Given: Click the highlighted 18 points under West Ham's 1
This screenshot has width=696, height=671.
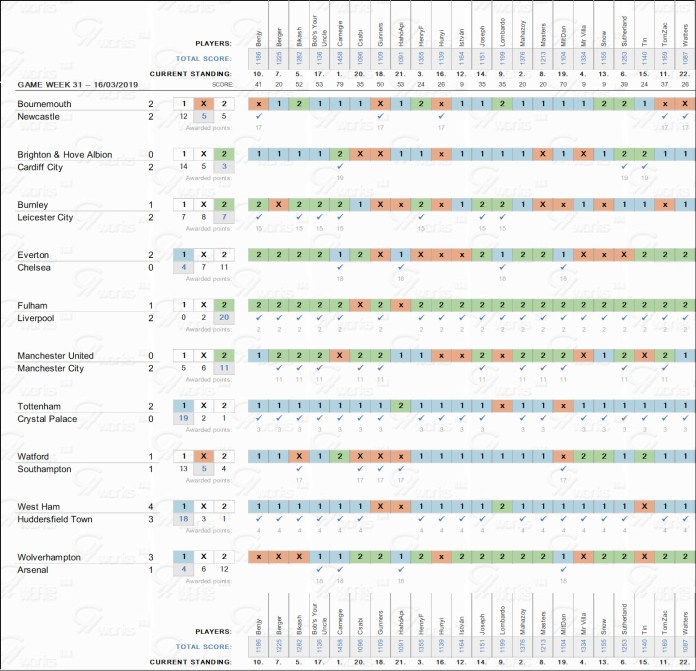Looking at the screenshot, I should (x=184, y=519).
